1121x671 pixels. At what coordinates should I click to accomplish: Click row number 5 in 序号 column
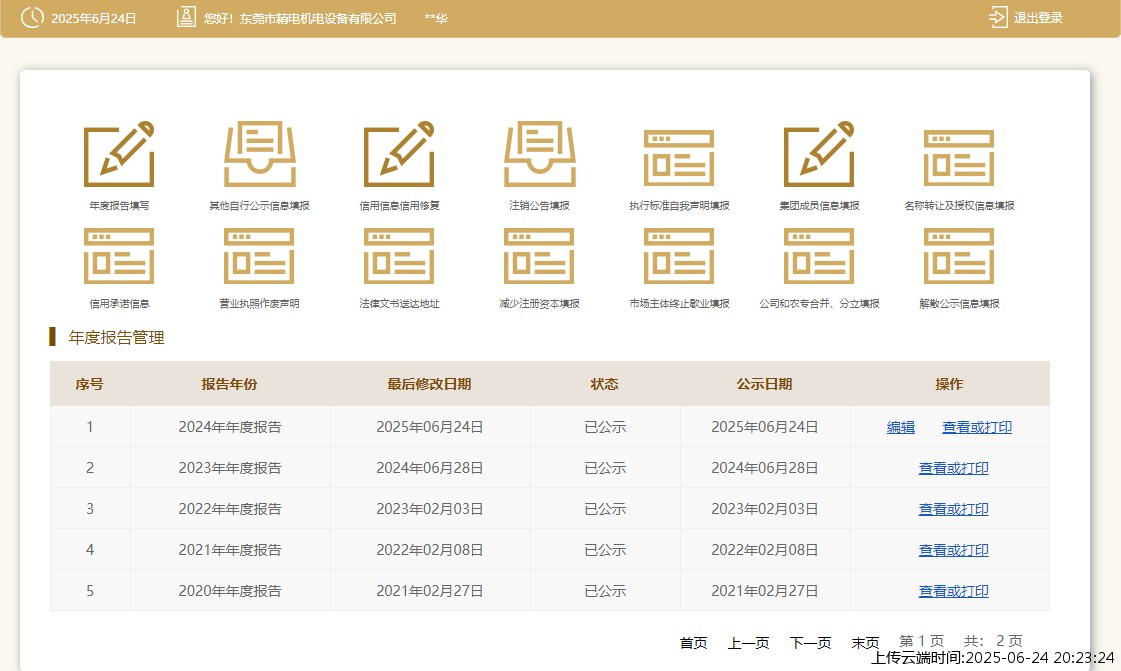(x=90, y=591)
